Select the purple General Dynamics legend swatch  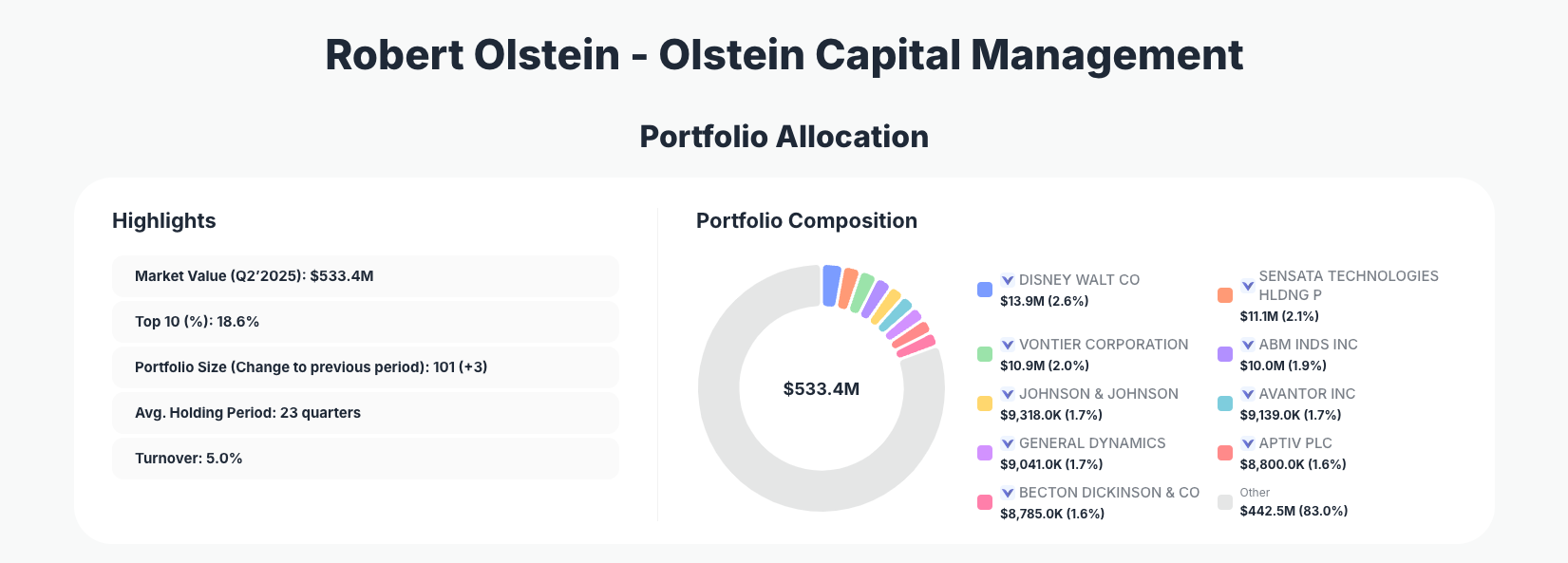pyautogui.click(x=984, y=453)
